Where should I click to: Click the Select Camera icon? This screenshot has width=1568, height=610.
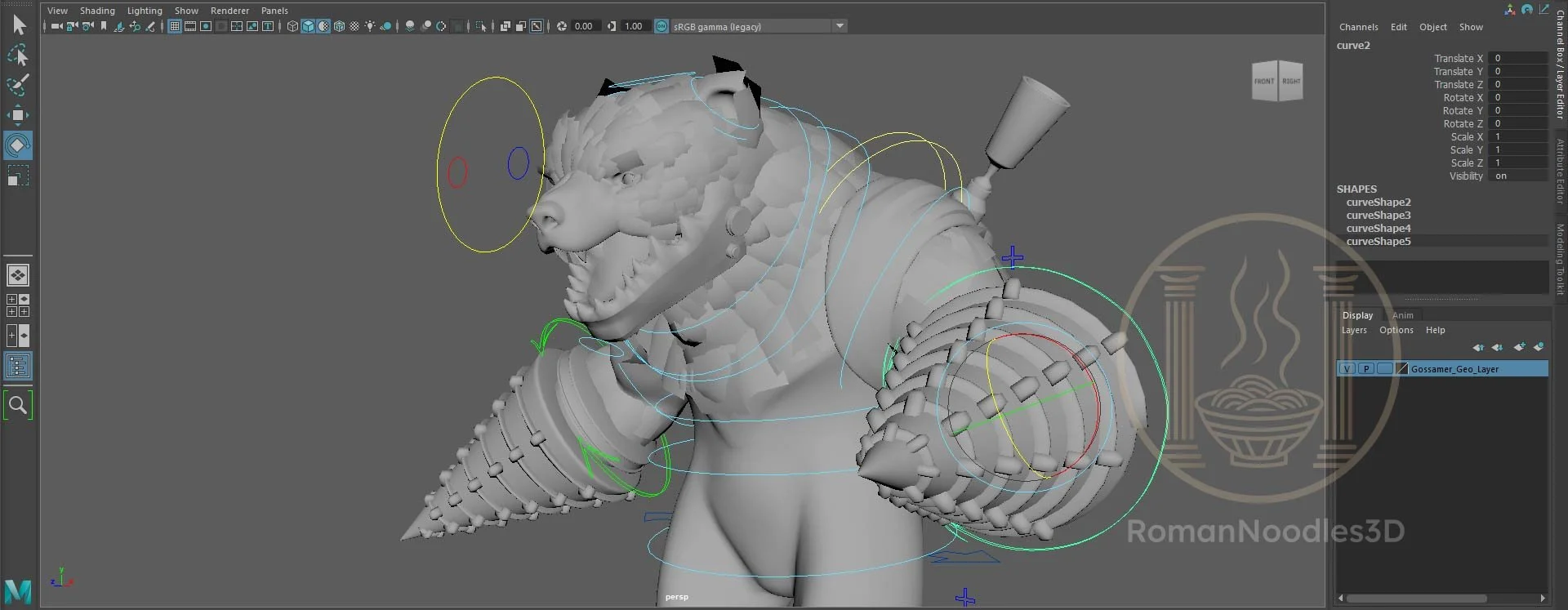pyautogui.click(x=57, y=26)
